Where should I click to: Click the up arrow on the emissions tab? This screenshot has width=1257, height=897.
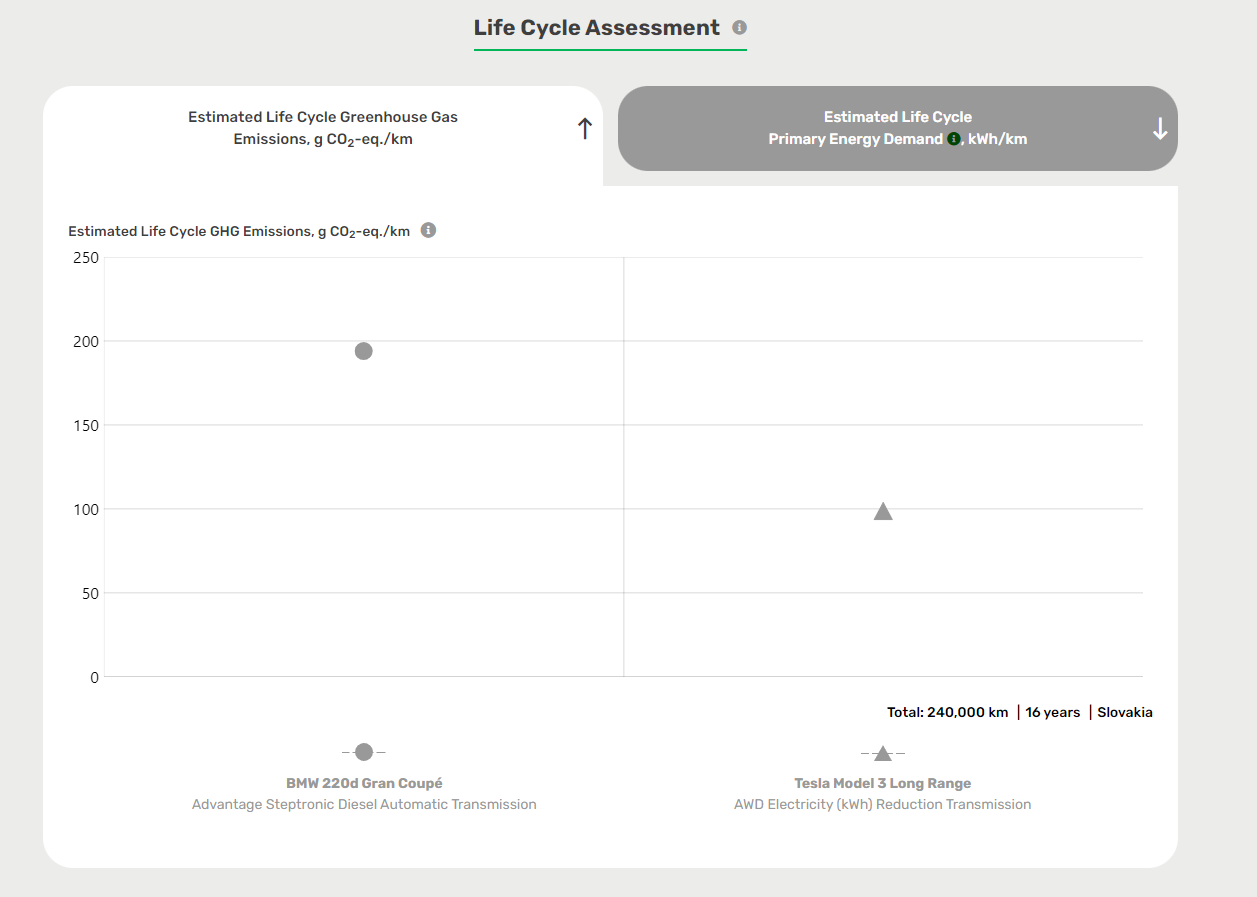(x=585, y=128)
